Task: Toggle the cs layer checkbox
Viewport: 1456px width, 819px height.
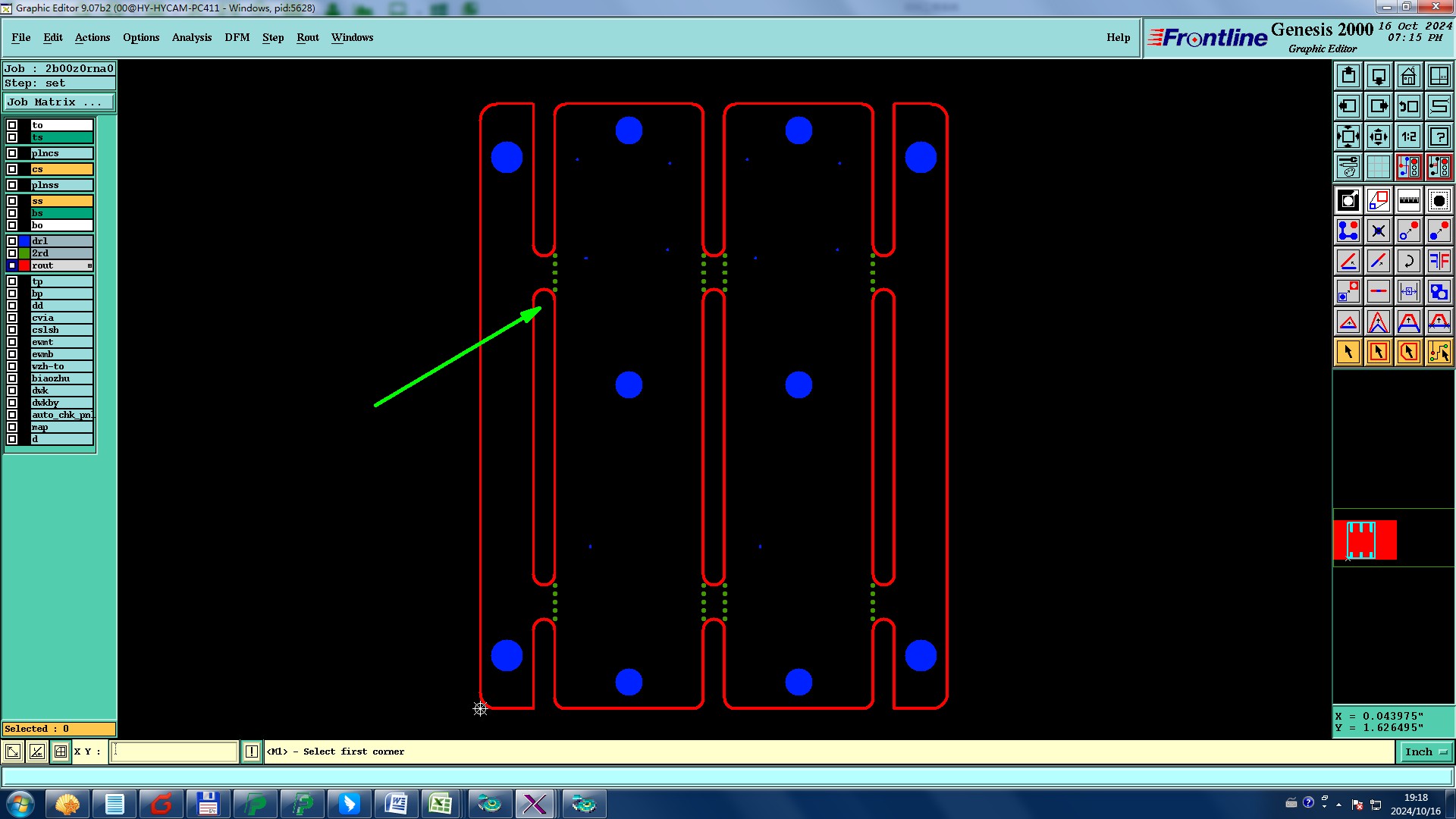Action: click(12, 169)
